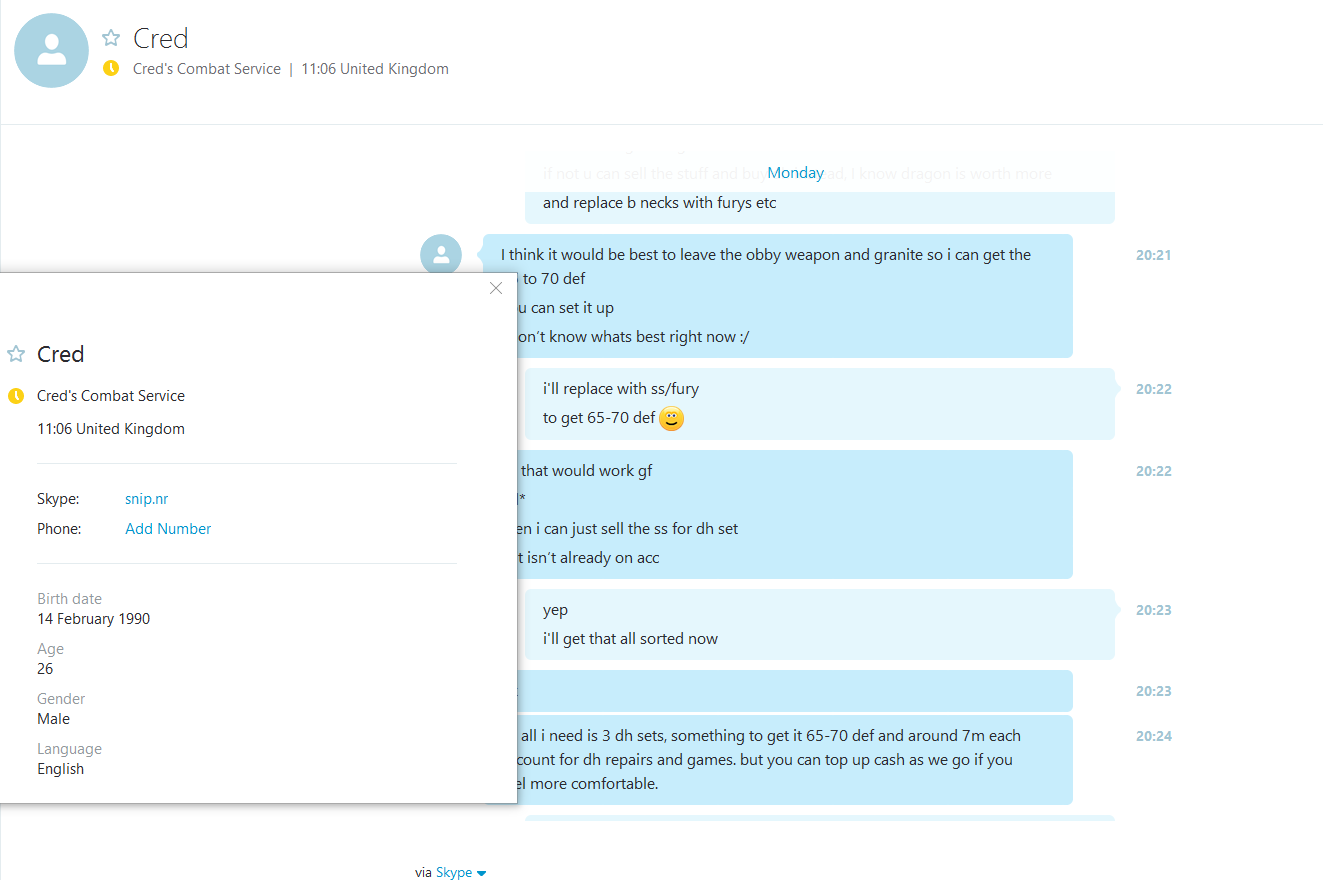This screenshot has height=880, width=1323.
Task: Open the 'via Skype' dropdown arrow
Action: point(482,873)
